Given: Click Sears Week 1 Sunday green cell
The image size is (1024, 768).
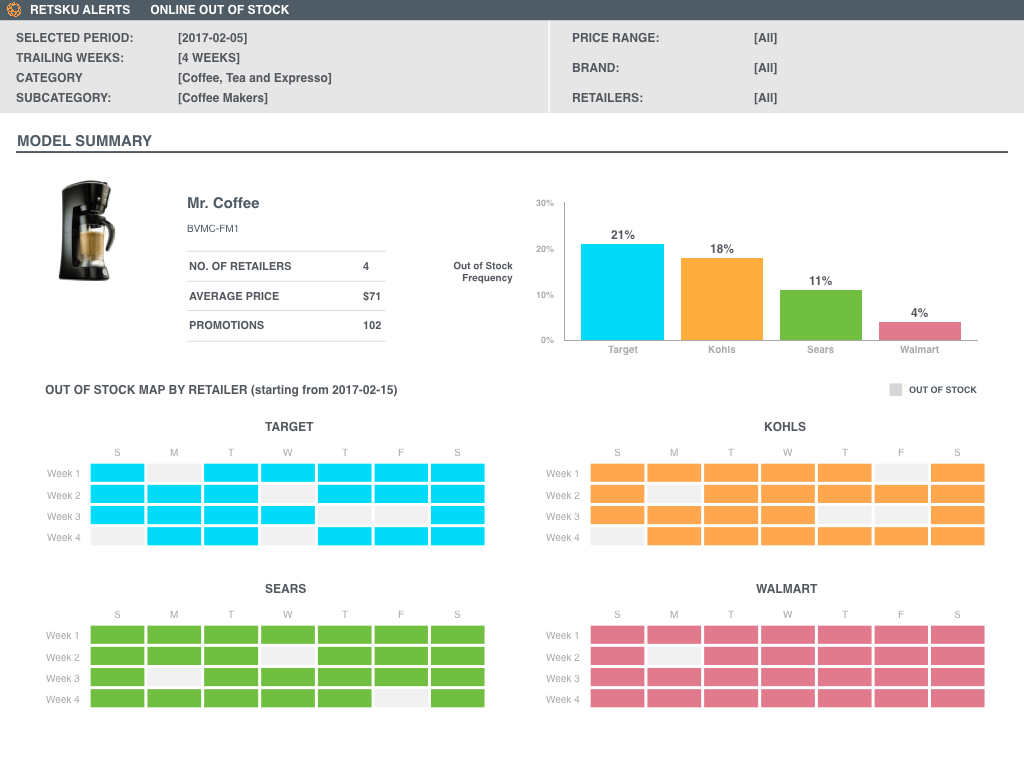Looking at the screenshot, I should (118, 635).
